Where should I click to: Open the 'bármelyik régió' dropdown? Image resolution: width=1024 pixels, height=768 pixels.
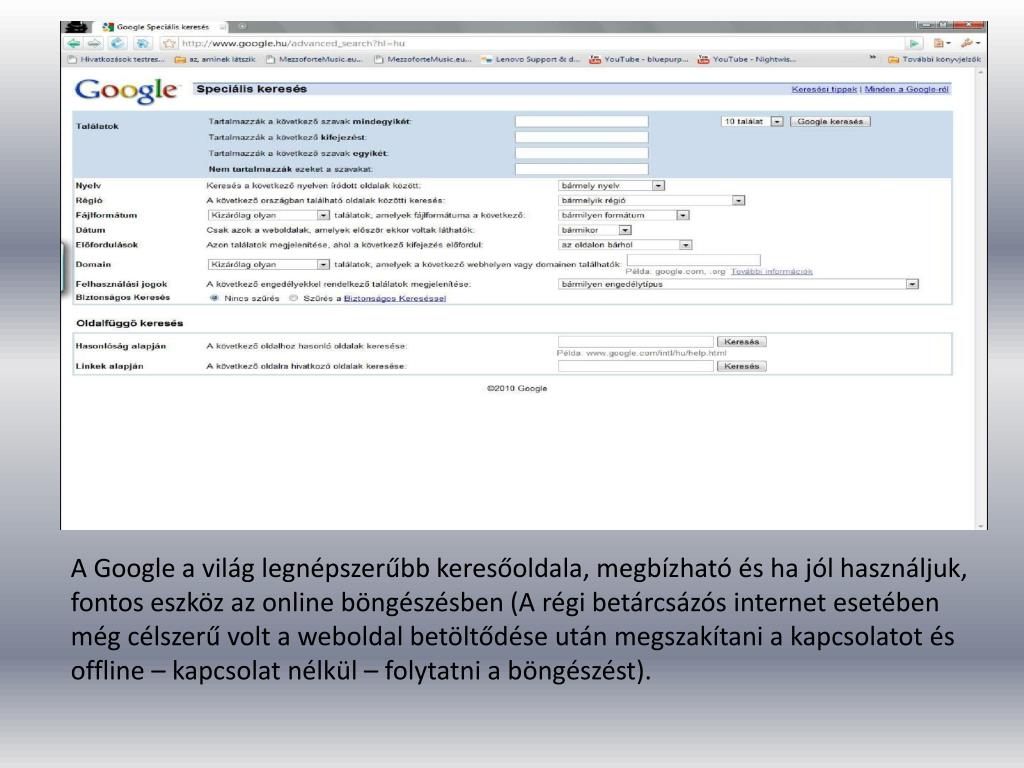click(651, 200)
